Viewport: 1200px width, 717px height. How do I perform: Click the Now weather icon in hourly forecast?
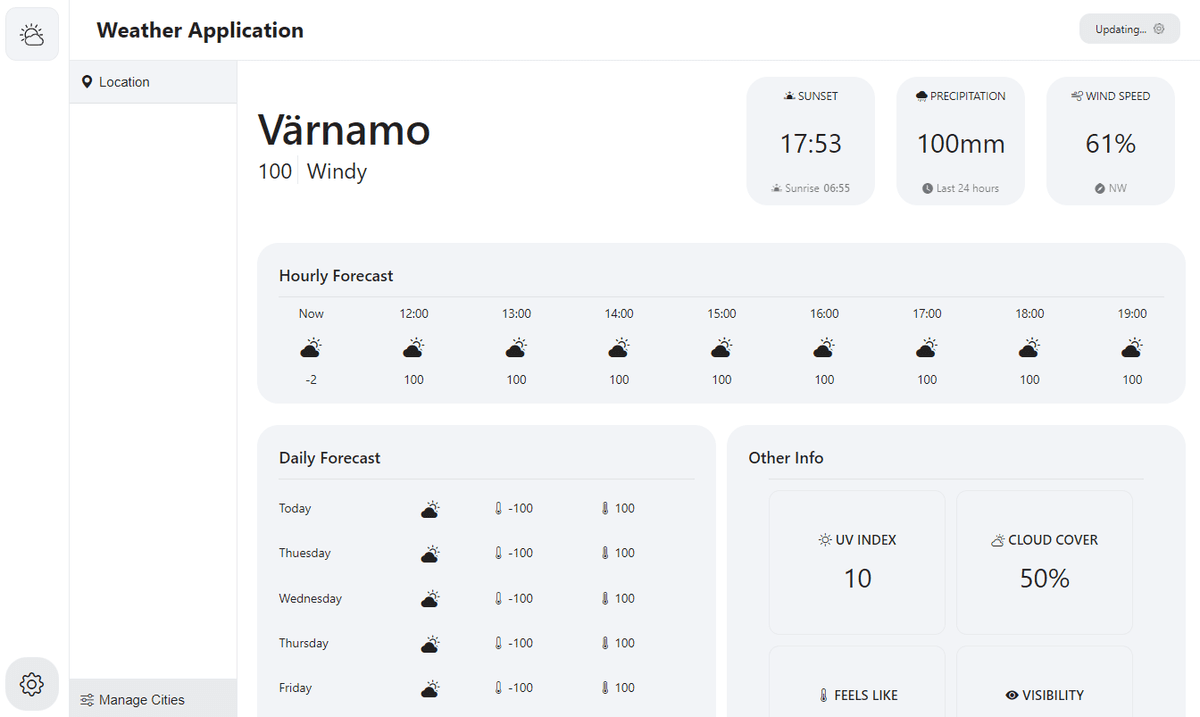click(x=311, y=349)
